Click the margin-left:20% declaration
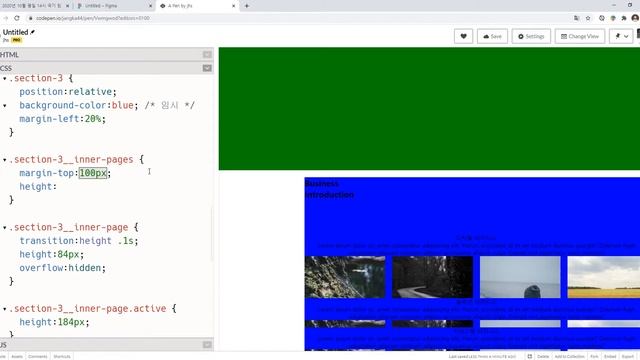Screen dimensions: 640x360 (62, 119)
